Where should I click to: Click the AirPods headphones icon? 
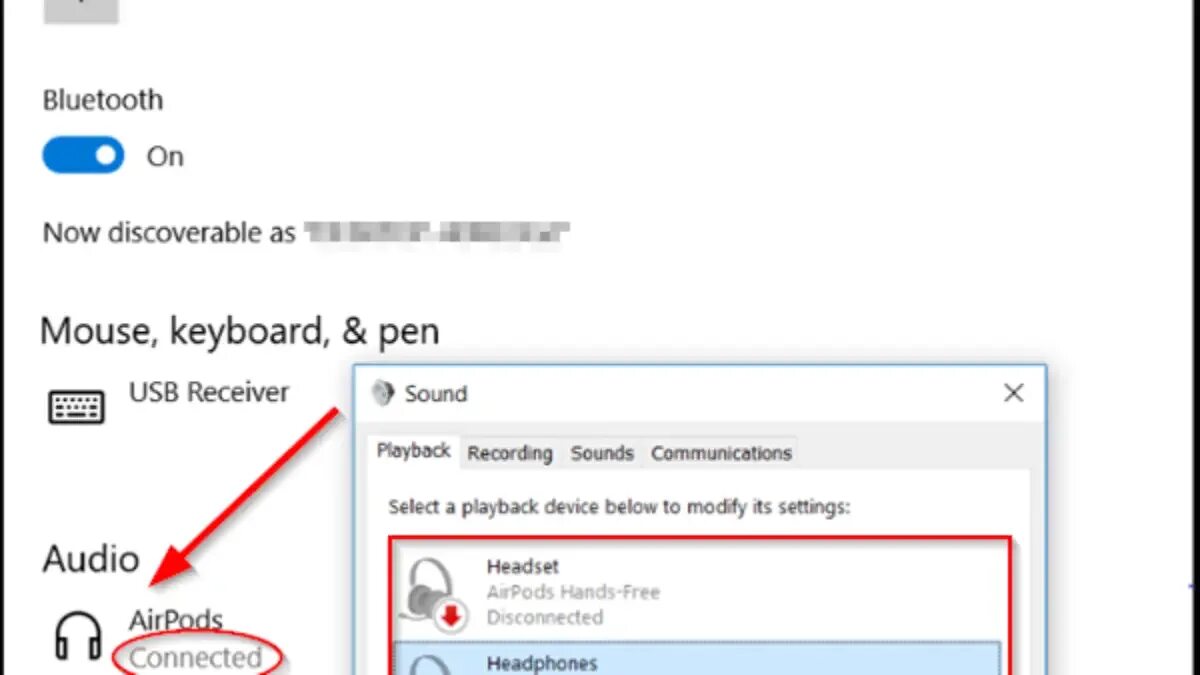coord(77,637)
